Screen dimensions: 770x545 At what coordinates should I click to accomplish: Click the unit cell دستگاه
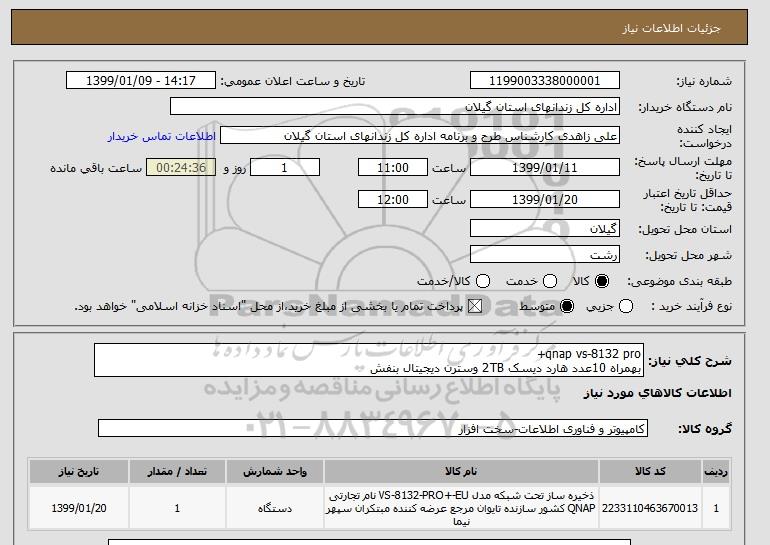[x=275, y=508]
